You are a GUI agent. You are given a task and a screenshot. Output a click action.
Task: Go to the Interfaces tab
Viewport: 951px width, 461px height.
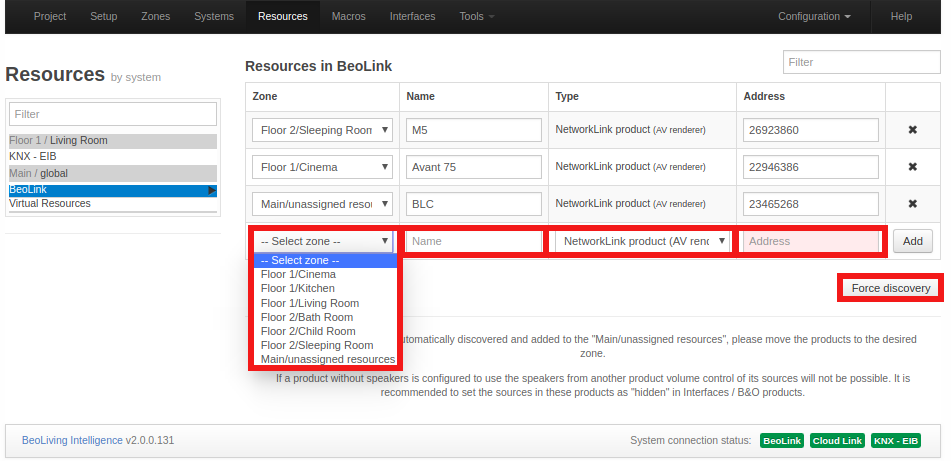click(x=412, y=16)
